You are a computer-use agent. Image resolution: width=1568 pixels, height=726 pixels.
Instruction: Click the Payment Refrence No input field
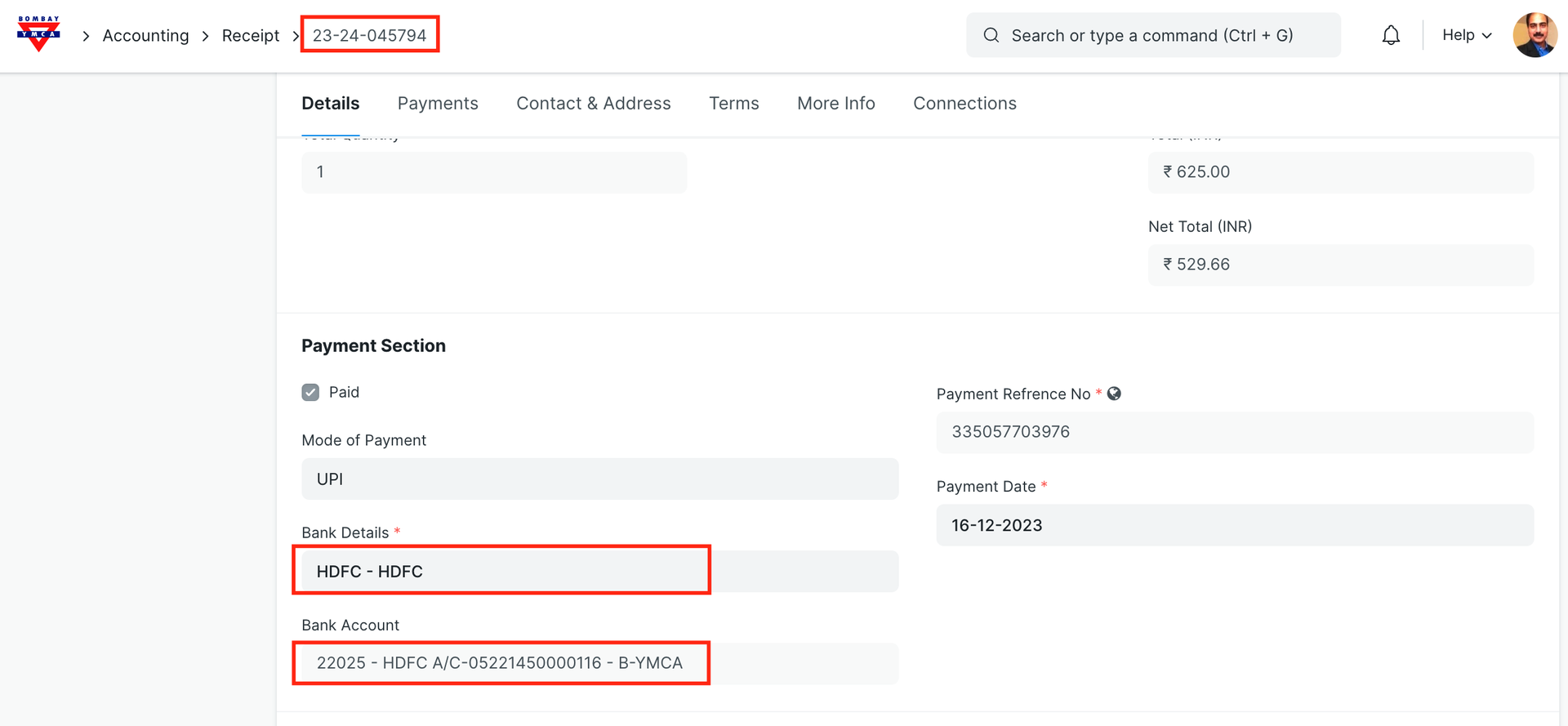tap(1234, 432)
